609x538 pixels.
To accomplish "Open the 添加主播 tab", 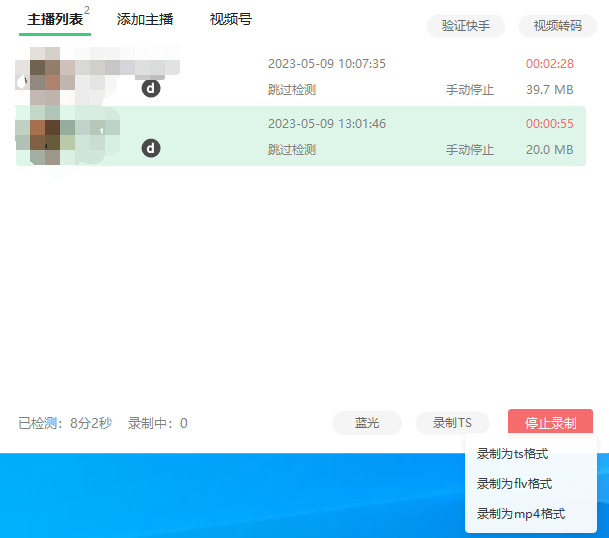I will tap(145, 19).
